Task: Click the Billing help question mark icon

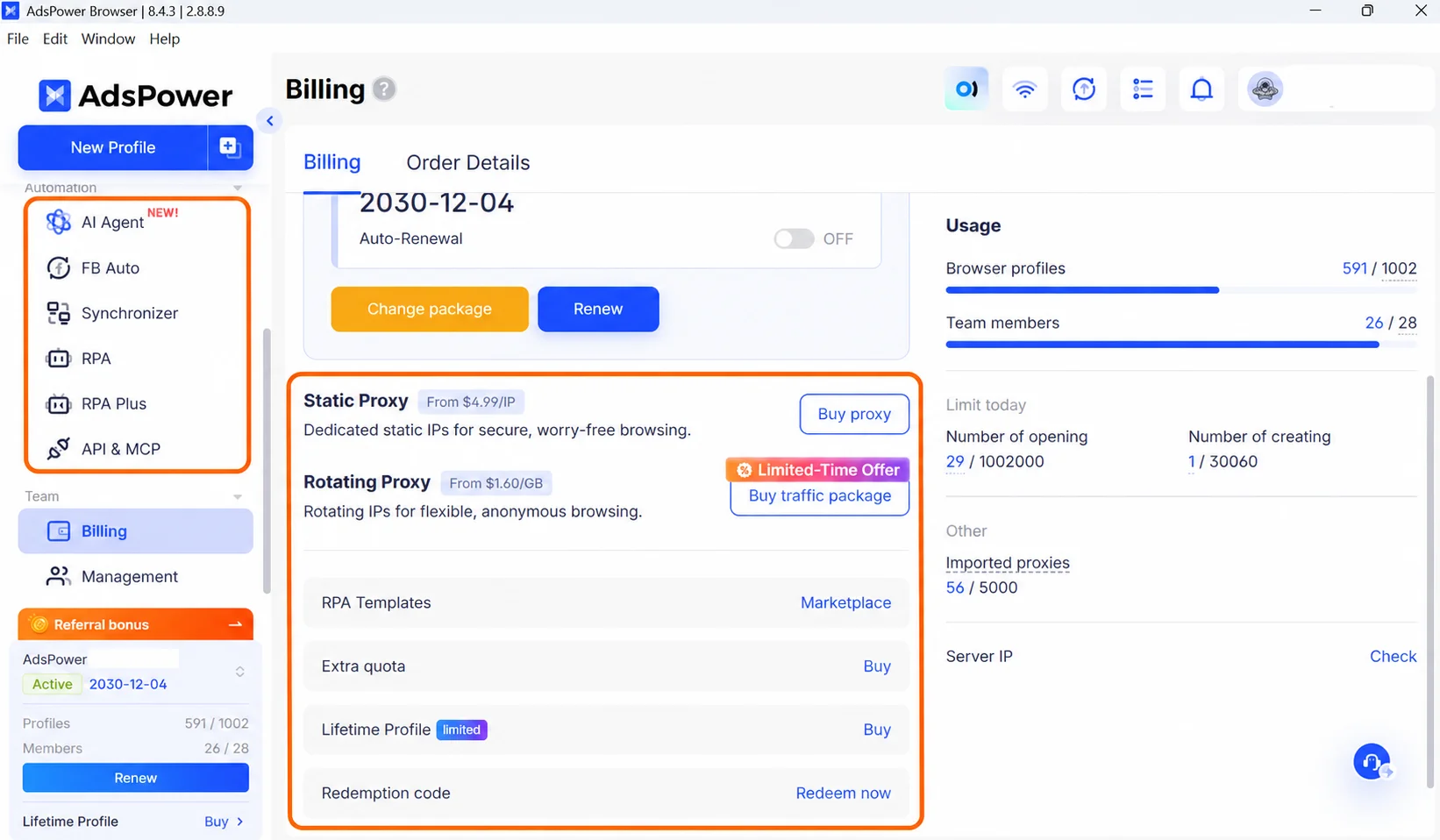Action: coord(384,89)
